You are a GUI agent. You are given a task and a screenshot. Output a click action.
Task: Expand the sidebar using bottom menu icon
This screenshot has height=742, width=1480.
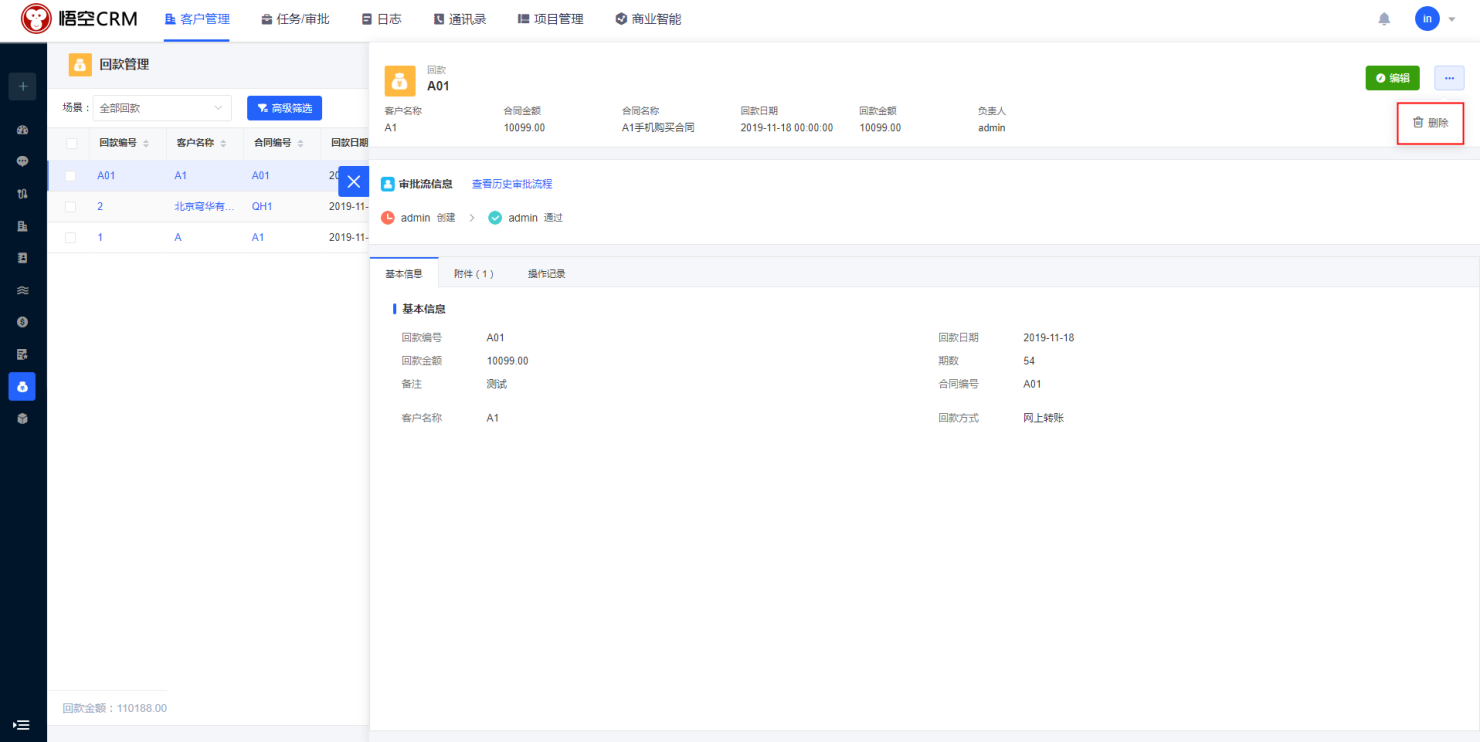click(22, 724)
